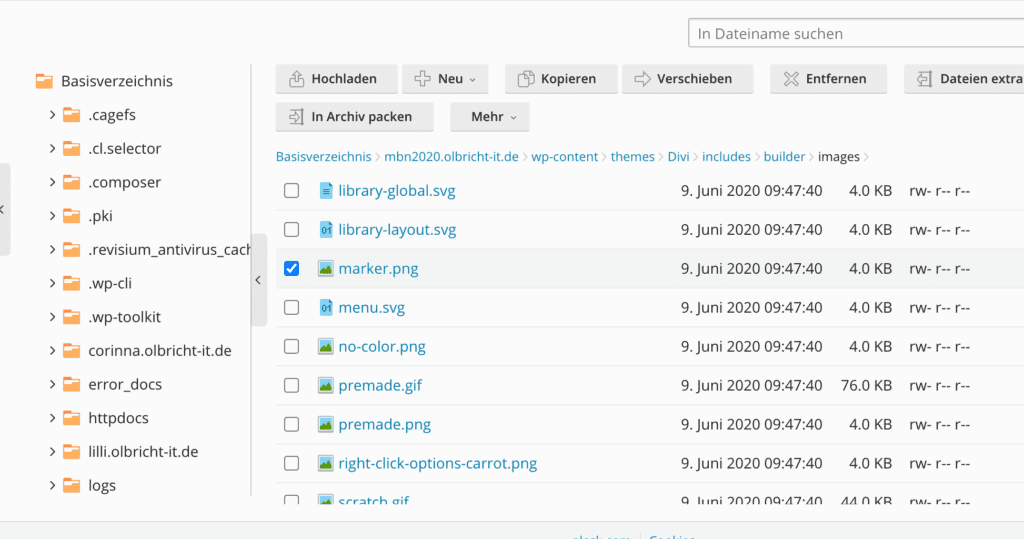Click the Kopieren copy icon
The width and height of the screenshot is (1024, 539).
(526, 79)
